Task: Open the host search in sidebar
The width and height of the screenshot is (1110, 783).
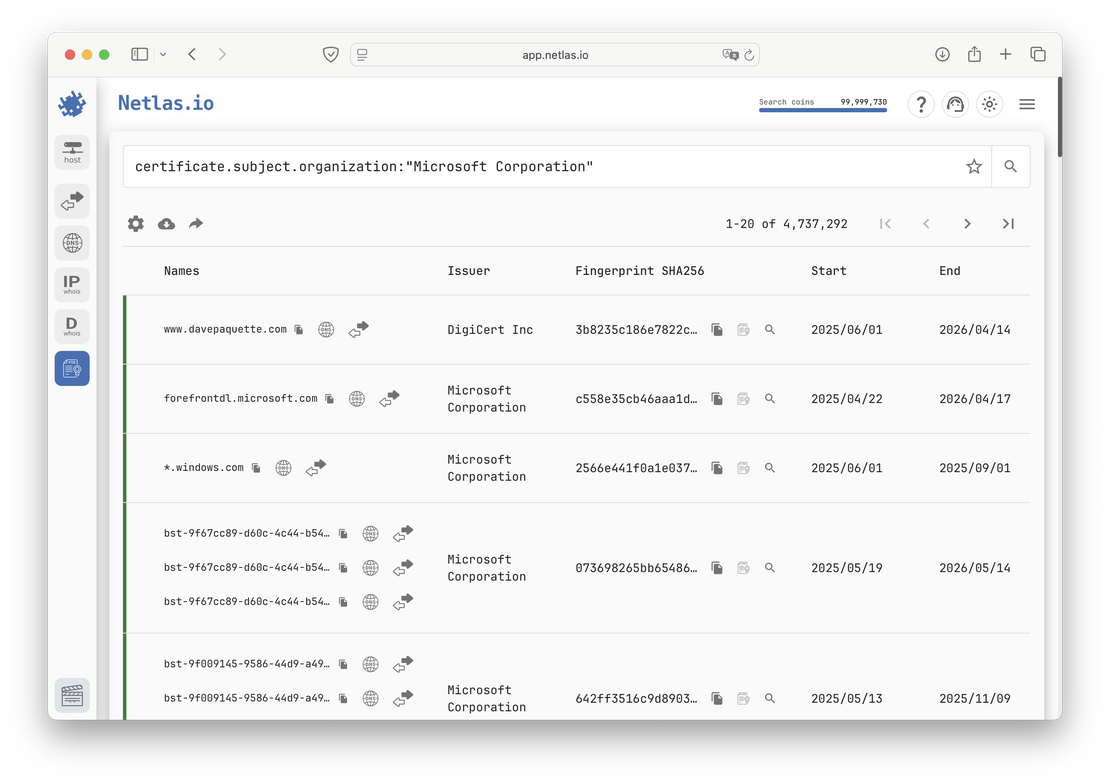Action: click(72, 152)
